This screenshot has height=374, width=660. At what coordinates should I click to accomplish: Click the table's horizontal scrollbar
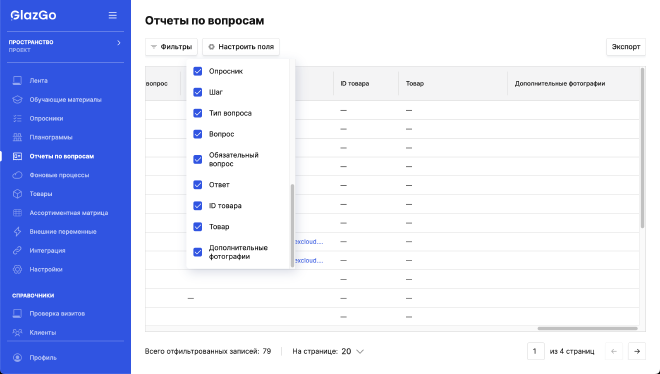pos(588,329)
